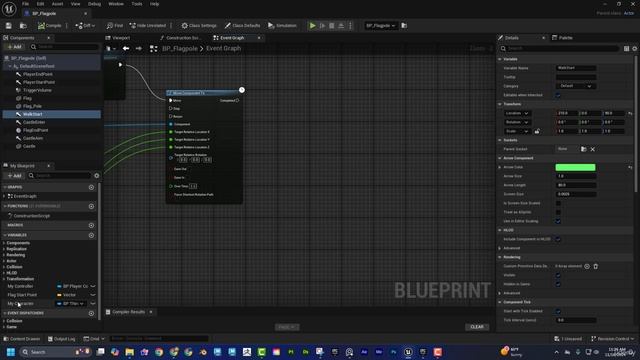Open the My Character variable type dropdown
This screenshot has height=360, width=640.
coord(70,304)
